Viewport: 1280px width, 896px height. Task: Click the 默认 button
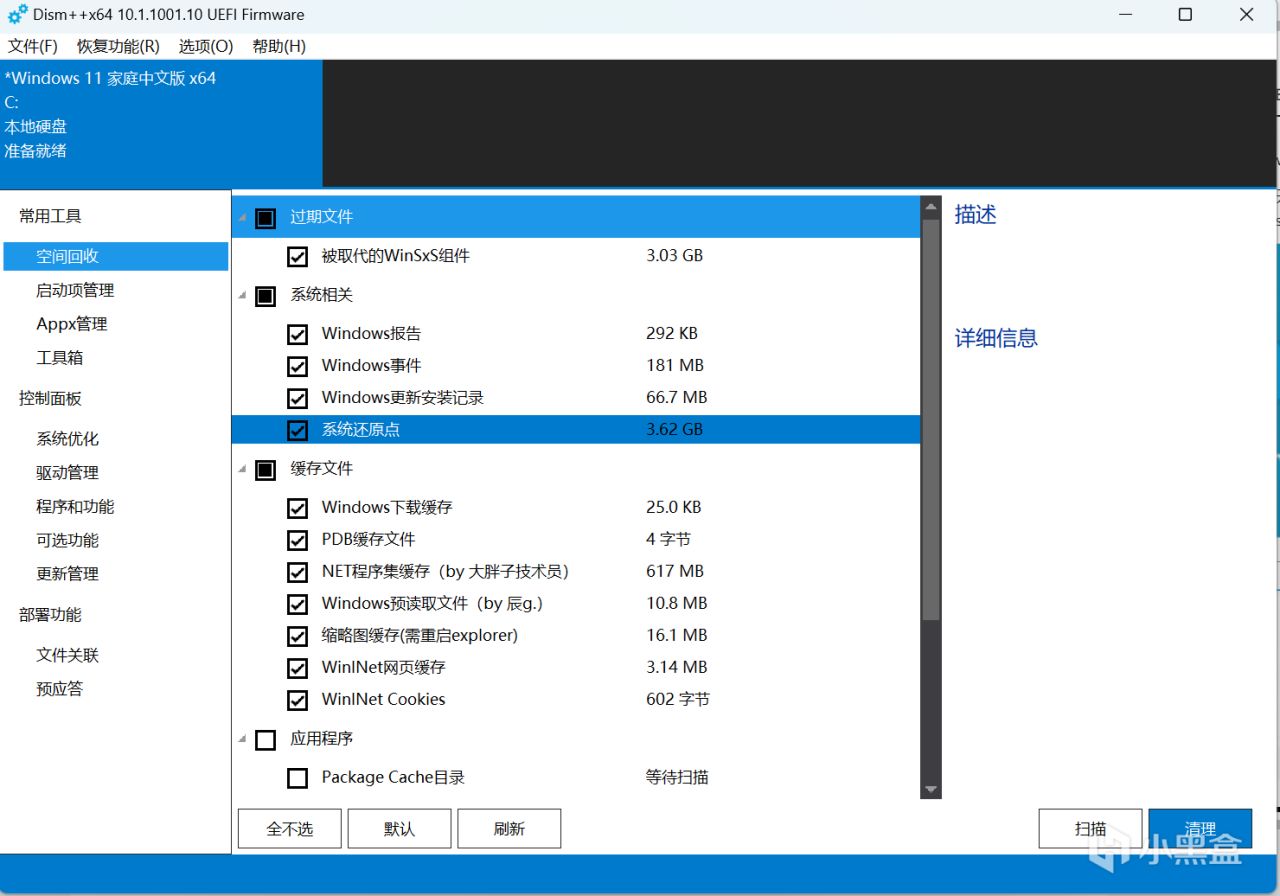click(x=399, y=829)
